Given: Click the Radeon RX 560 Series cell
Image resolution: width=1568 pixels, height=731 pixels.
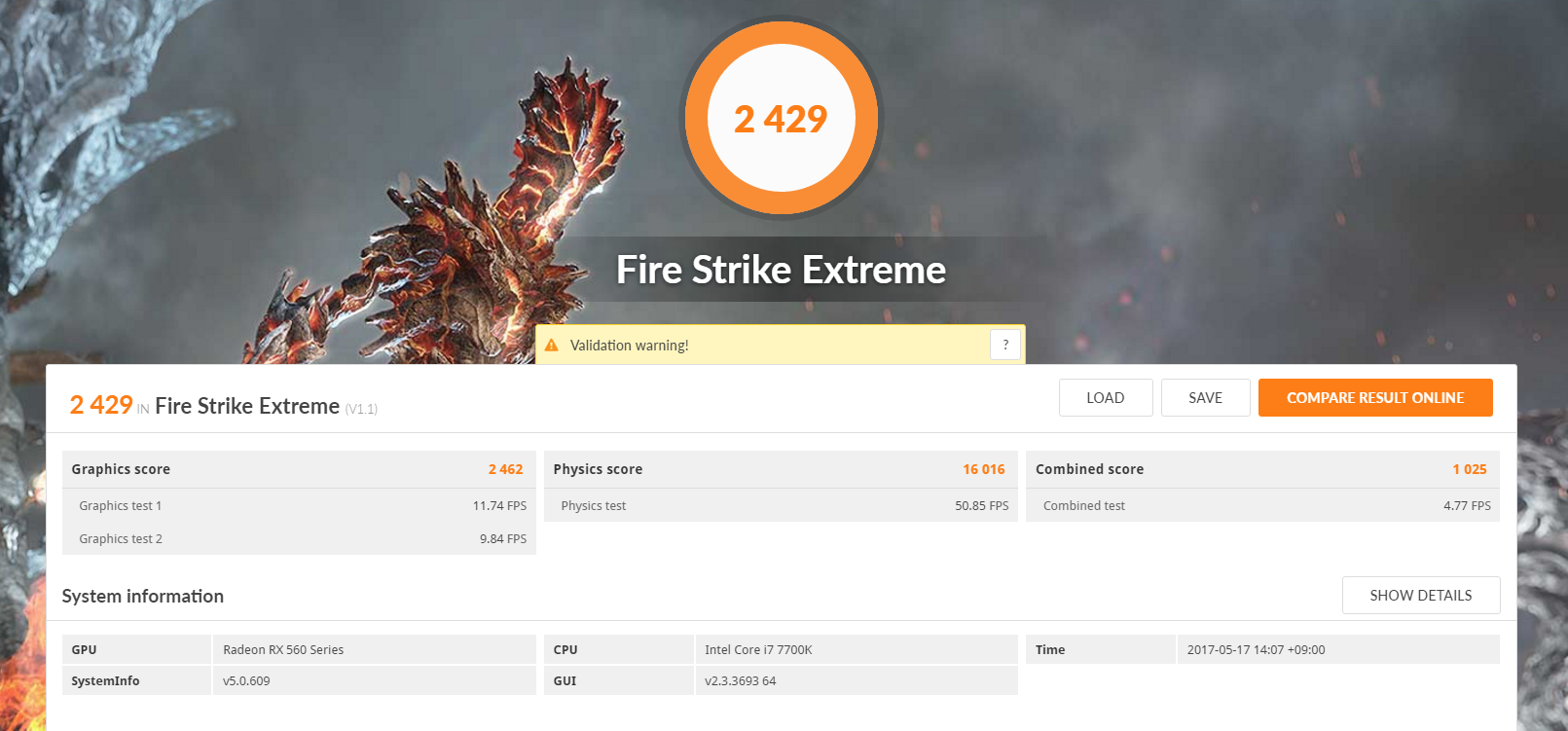Looking at the screenshot, I should [374, 649].
